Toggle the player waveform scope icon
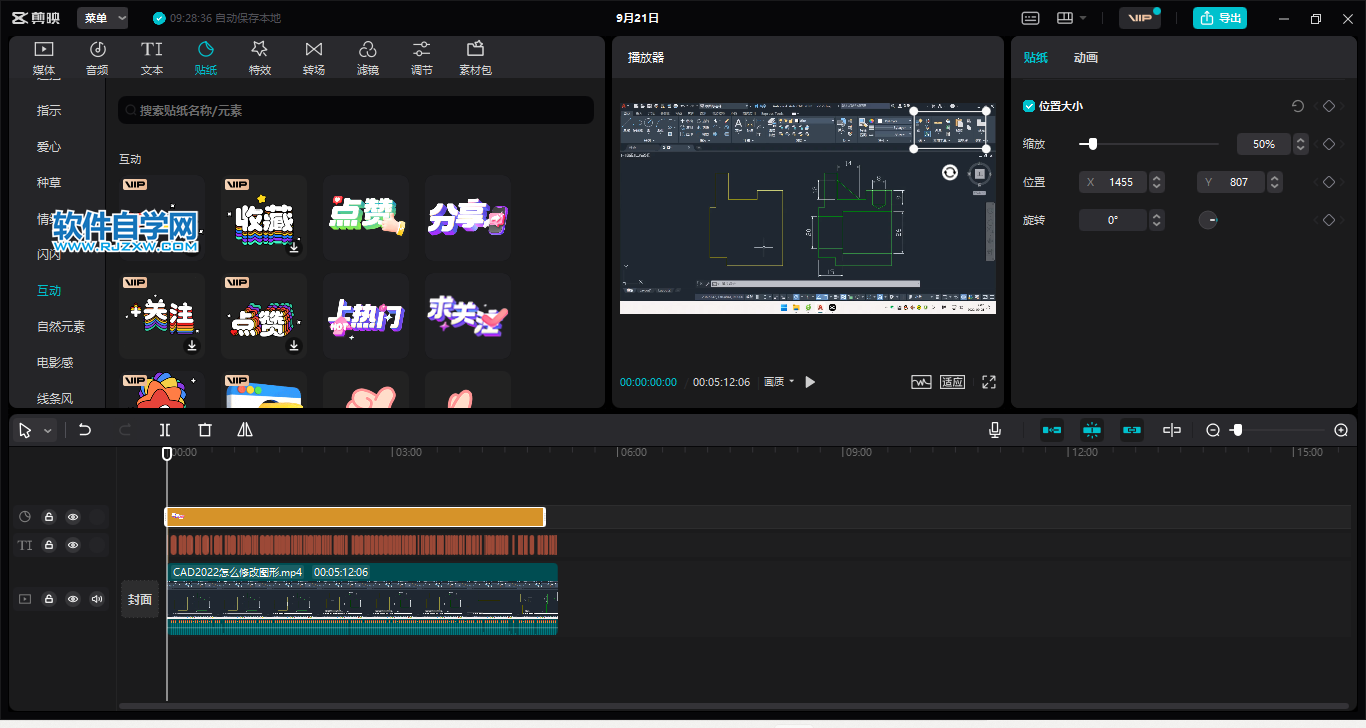 (x=921, y=382)
